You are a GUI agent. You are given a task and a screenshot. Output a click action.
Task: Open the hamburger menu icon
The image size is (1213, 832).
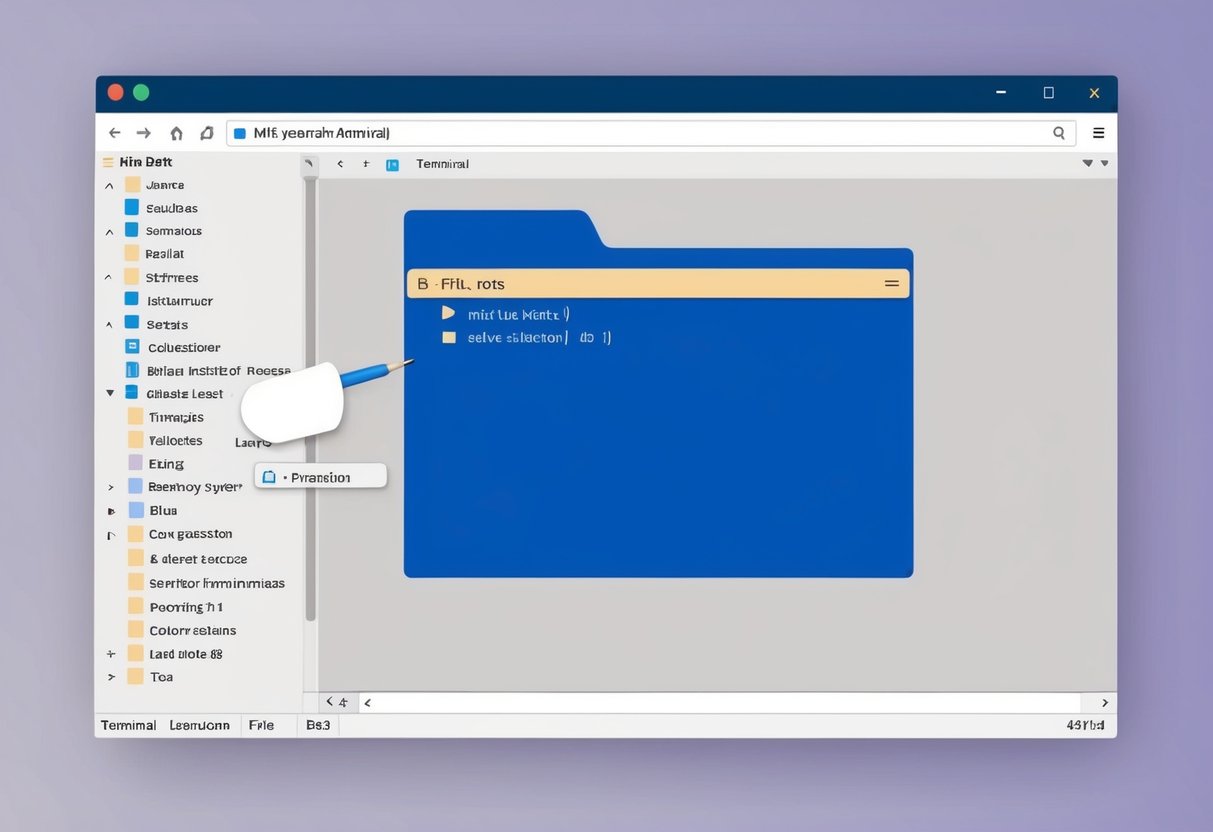pyautogui.click(x=1098, y=133)
